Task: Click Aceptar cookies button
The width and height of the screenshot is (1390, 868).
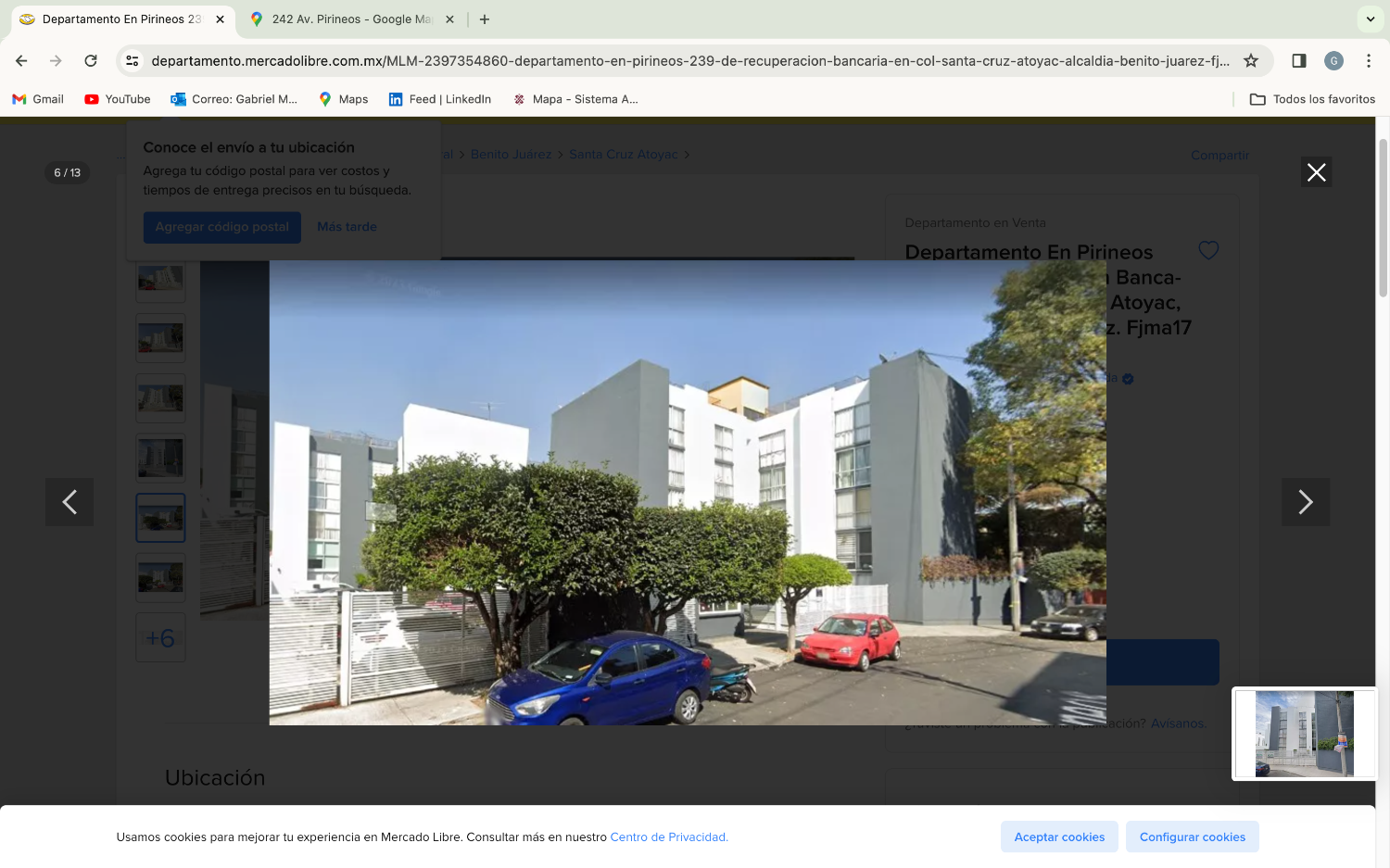Action: coord(1059,837)
